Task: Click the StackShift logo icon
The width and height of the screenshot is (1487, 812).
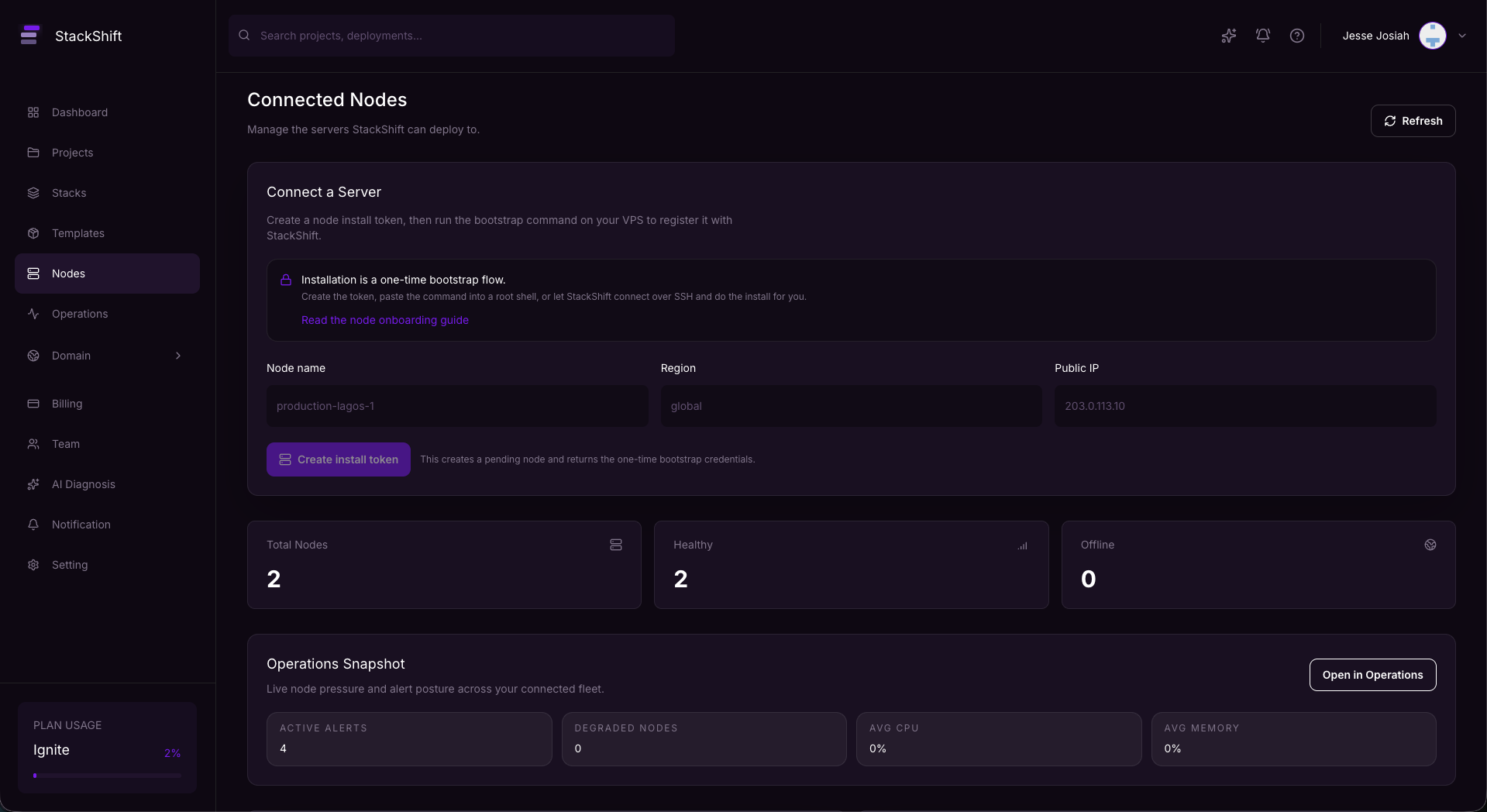Action: click(x=30, y=36)
